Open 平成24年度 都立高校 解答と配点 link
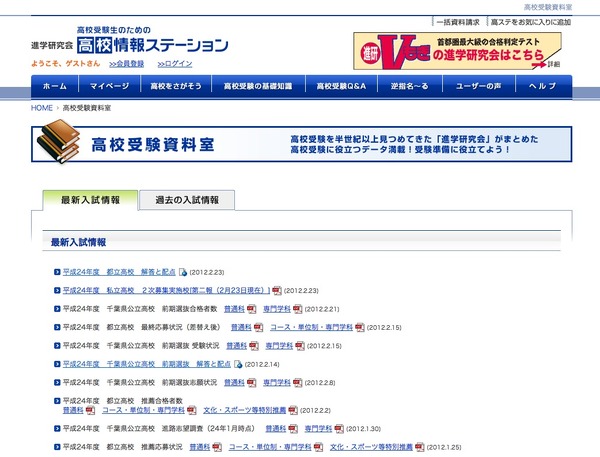Image resolution: width=600 pixels, height=457 pixels. (119, 272)
